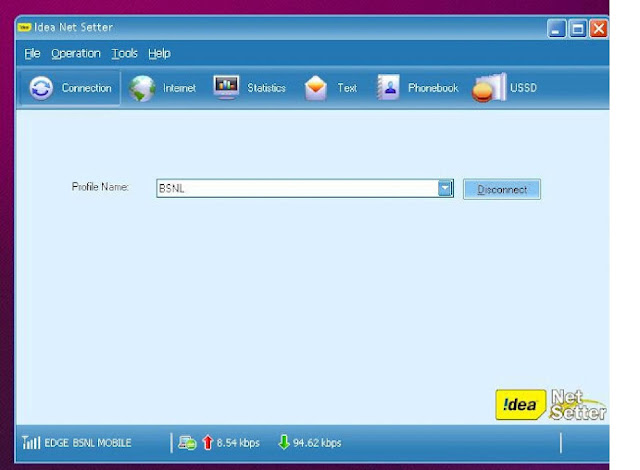640x470 pixels.
Task: Maximize the Idea Net Setter window
Action: coord(578,29)
